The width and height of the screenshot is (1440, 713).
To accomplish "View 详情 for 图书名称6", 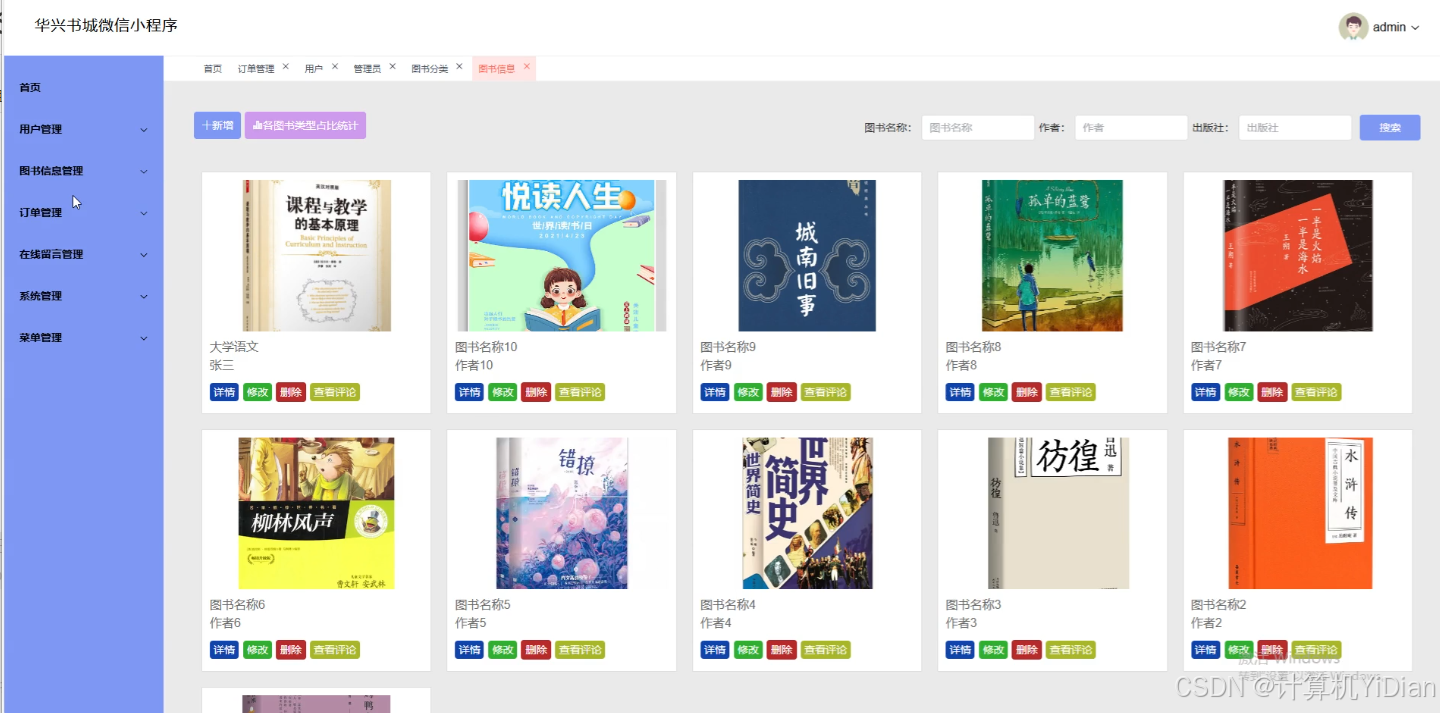I will pyautogui.click(x=224, y=650).
